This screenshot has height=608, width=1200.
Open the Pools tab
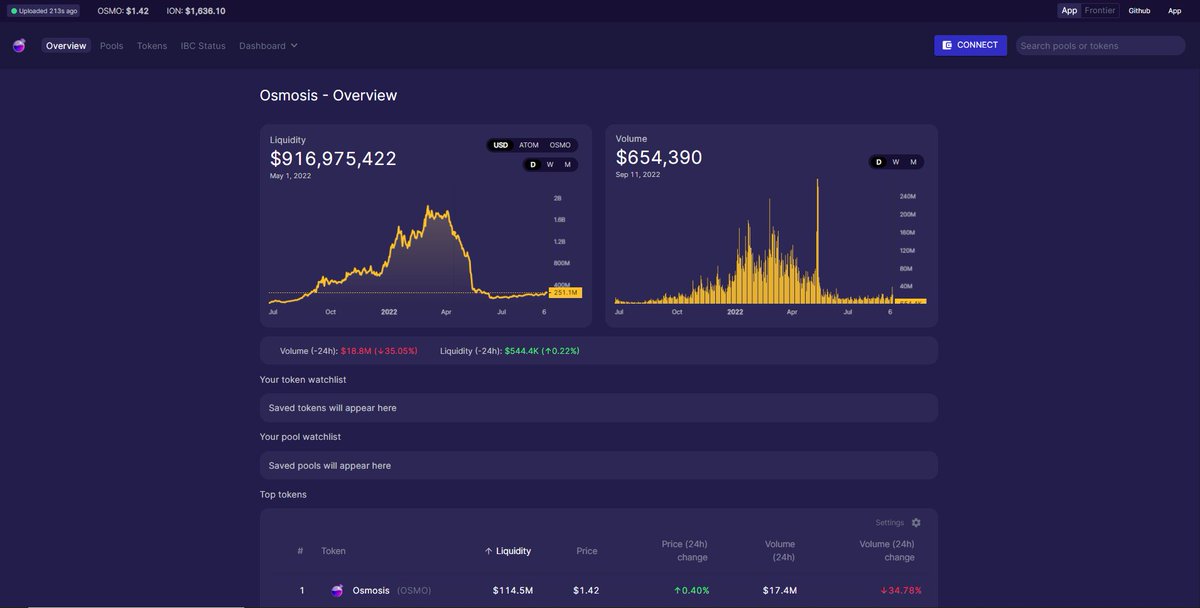[x=112, y=46]
